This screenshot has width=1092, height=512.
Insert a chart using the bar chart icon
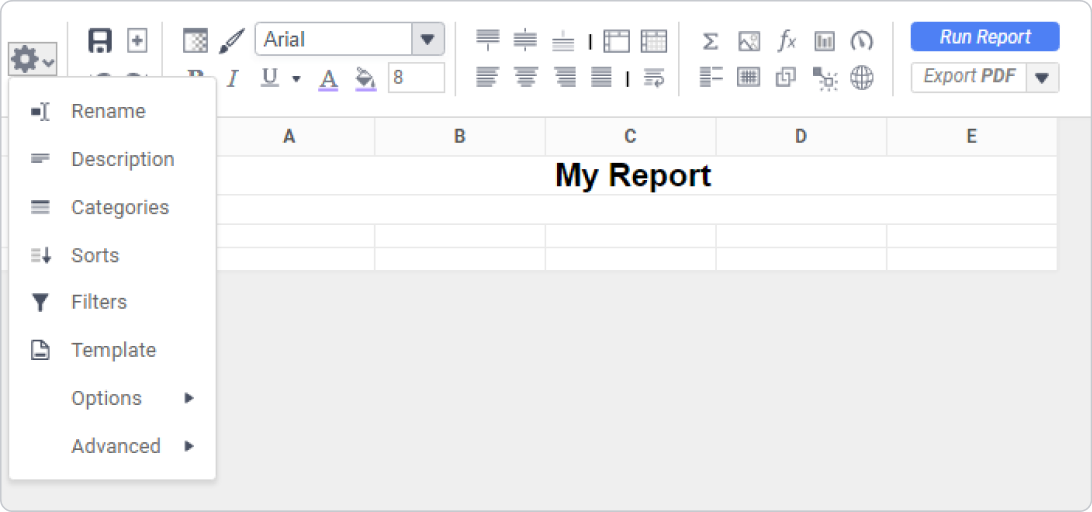click(824, 41)
